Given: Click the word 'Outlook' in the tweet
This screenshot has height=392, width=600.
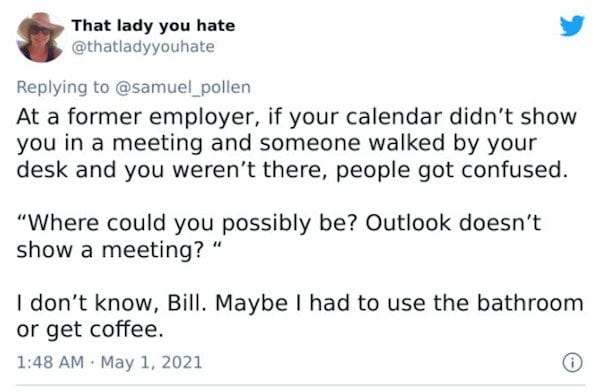Looking at the screenshot, I should pos(408,223).
